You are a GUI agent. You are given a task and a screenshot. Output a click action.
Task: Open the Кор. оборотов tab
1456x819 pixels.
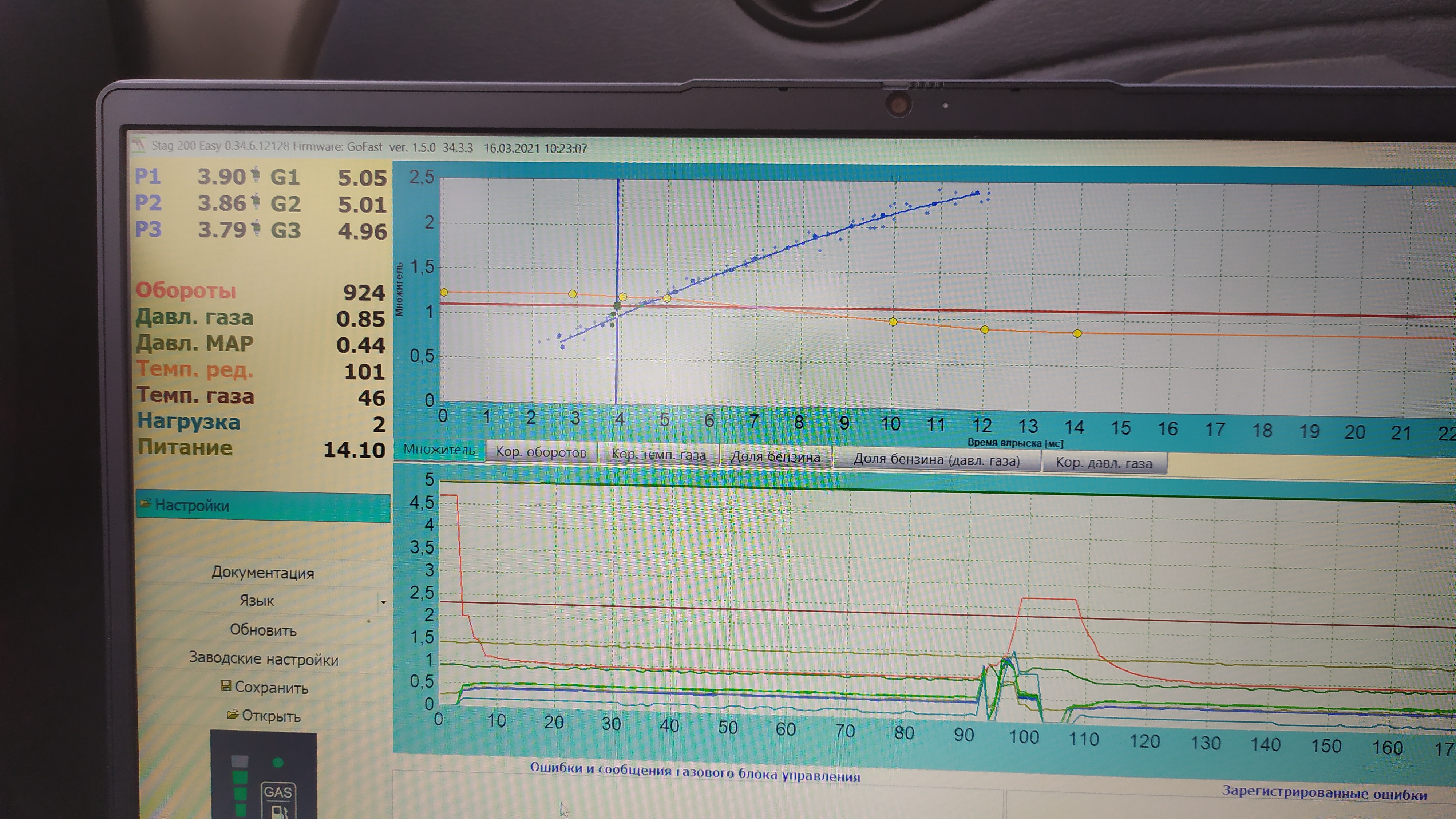click(x=541, y=452)
